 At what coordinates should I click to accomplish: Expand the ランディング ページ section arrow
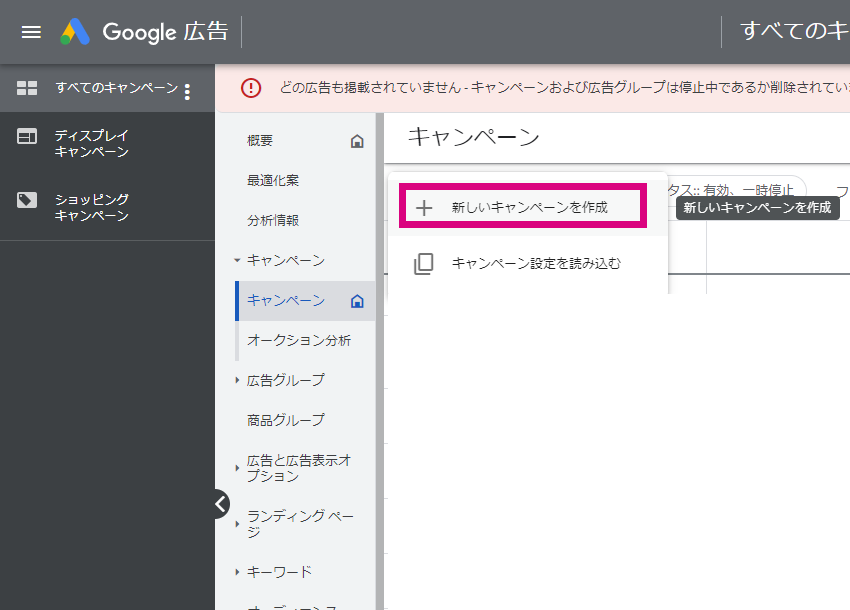click(x=237, y=524)
